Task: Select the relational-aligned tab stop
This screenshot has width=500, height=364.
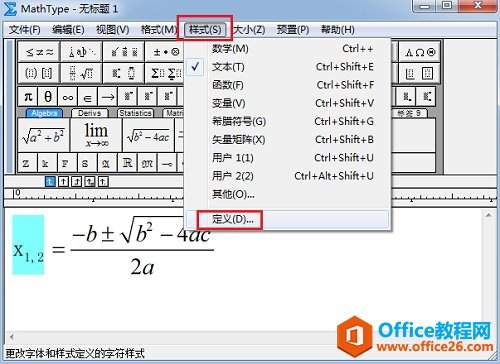Action: click(90, 182)
